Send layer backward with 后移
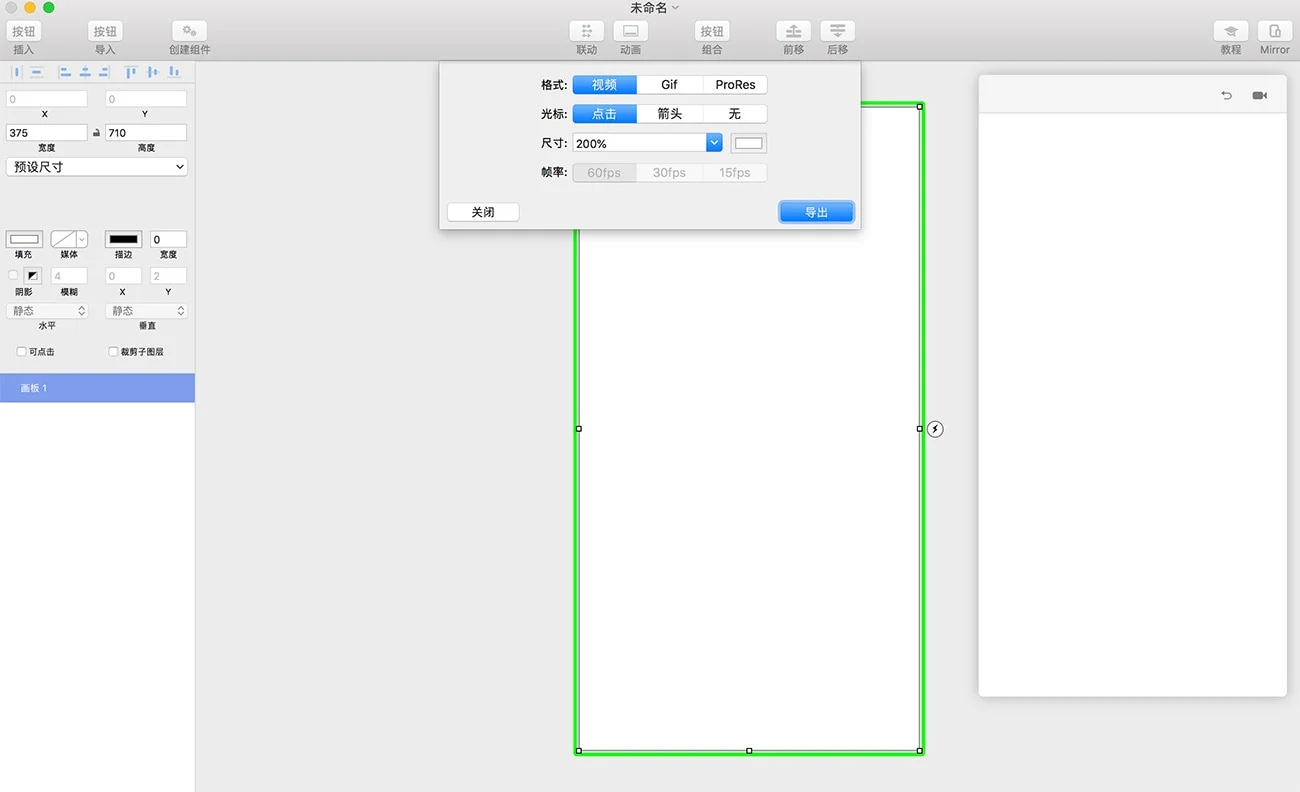The height and width of the screenshot is (792, 1300). pyautogui.click(x=837, y=32)
